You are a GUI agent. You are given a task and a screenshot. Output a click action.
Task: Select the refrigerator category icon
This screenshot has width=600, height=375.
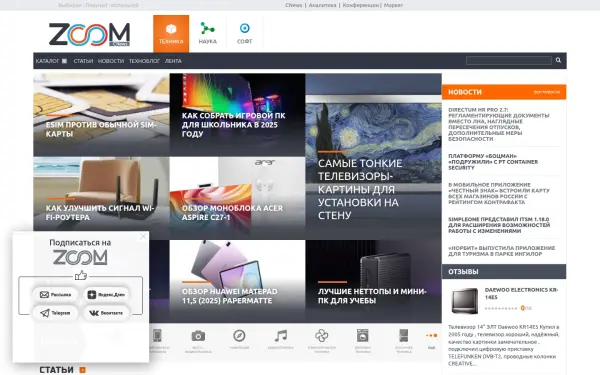[404, 336]
